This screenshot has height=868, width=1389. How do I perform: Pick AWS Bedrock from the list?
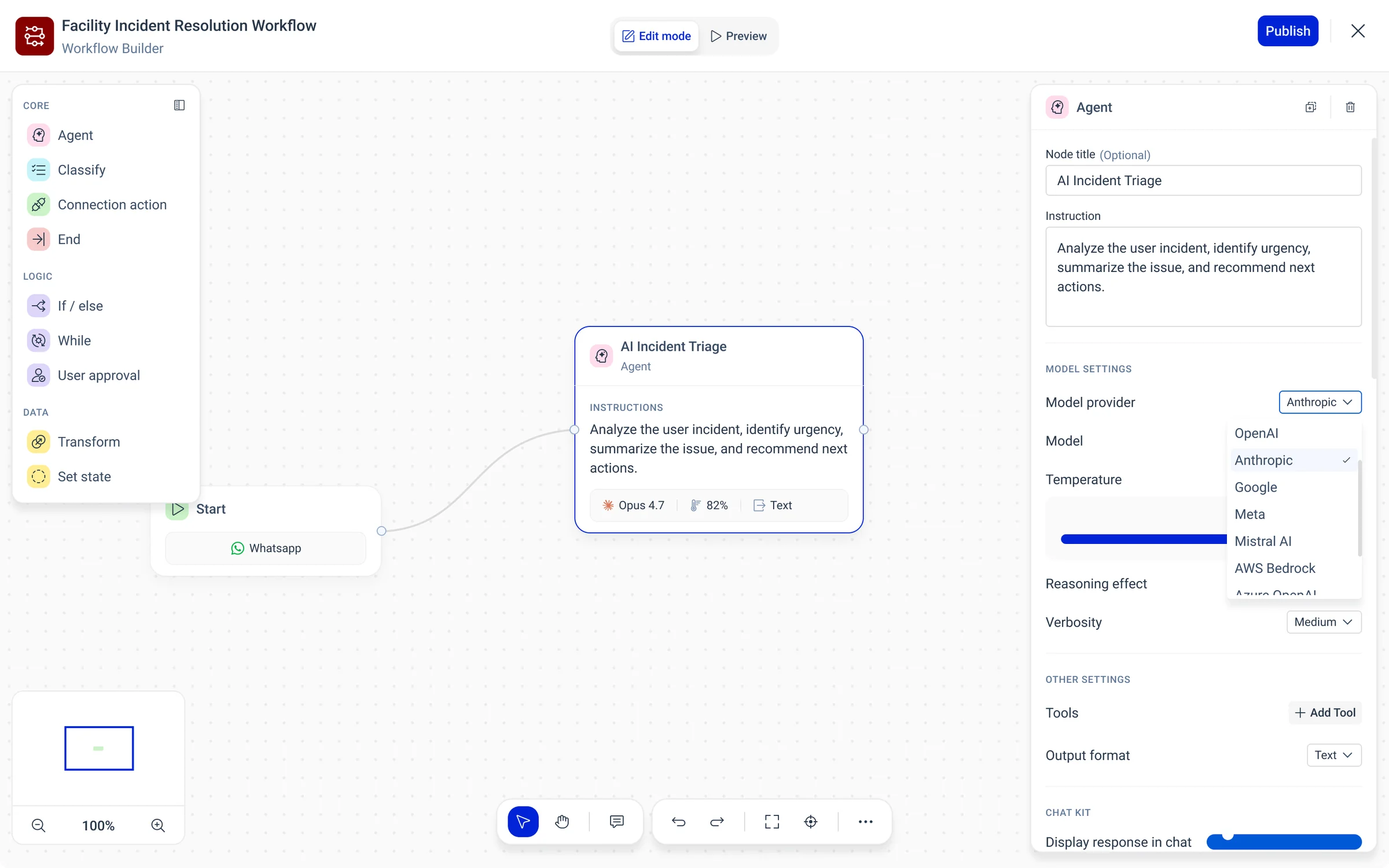(1294, 568)
